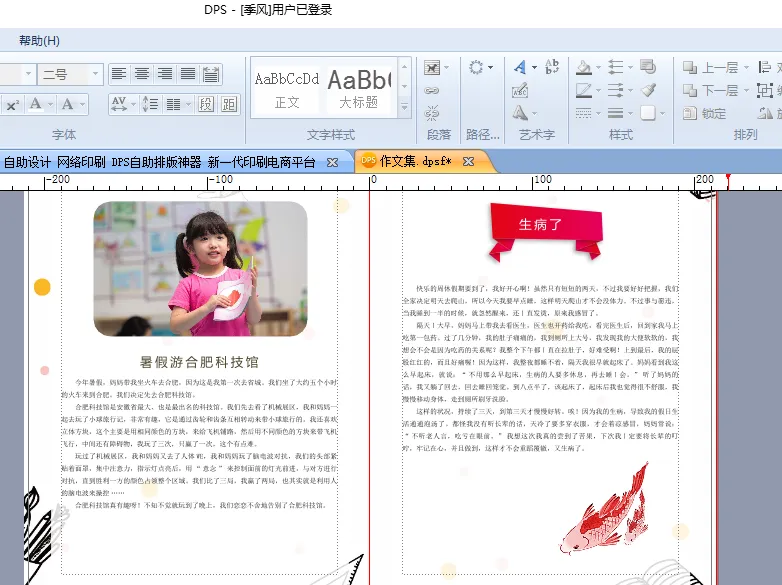The height and width of the screenshot is (585, 782).
Task: Click the 段 paragraph settings icon
Action: coord(206,104)
